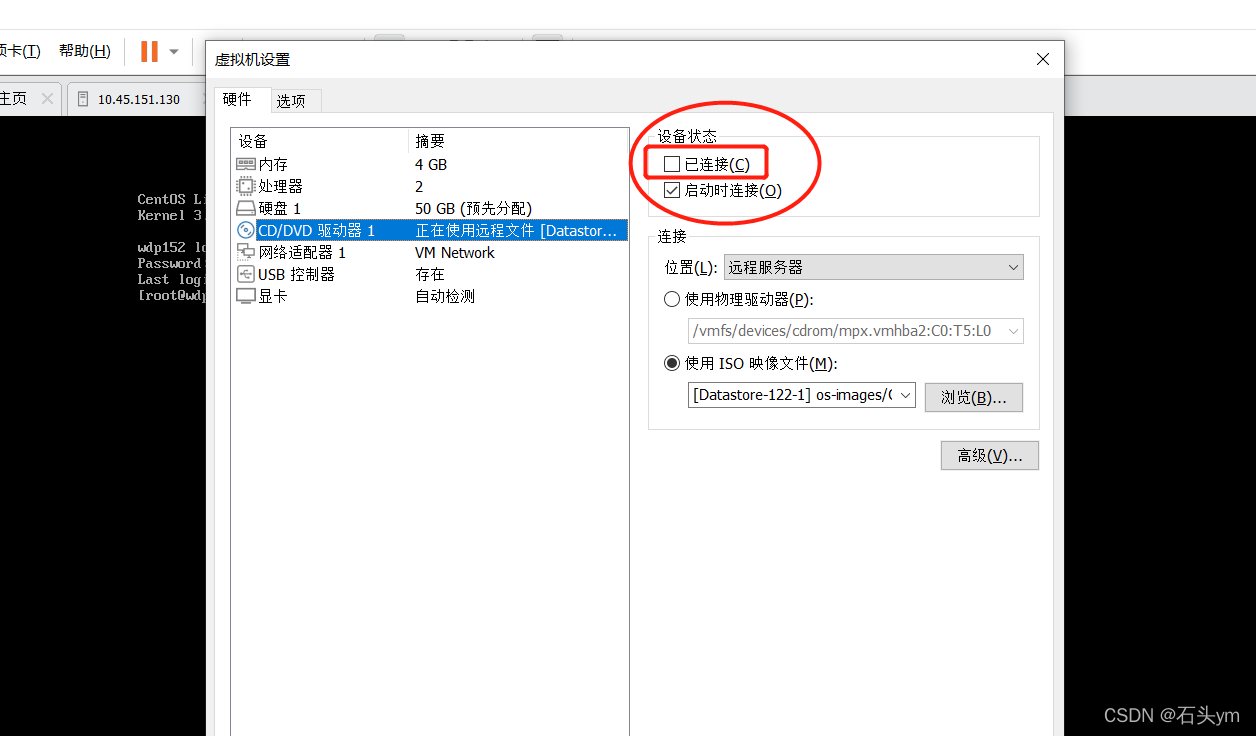Select the 网络适配器 1 network icon
1256x736 pixels.
pos(246,252)
